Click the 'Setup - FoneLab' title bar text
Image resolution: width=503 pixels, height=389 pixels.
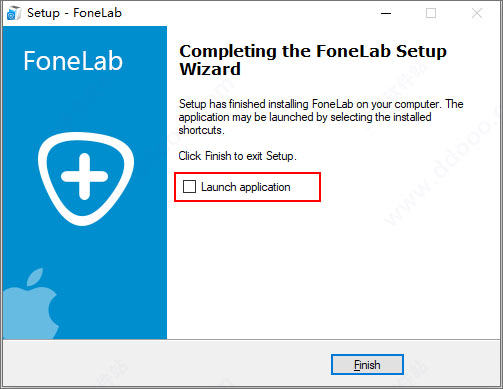pos(74,13)
